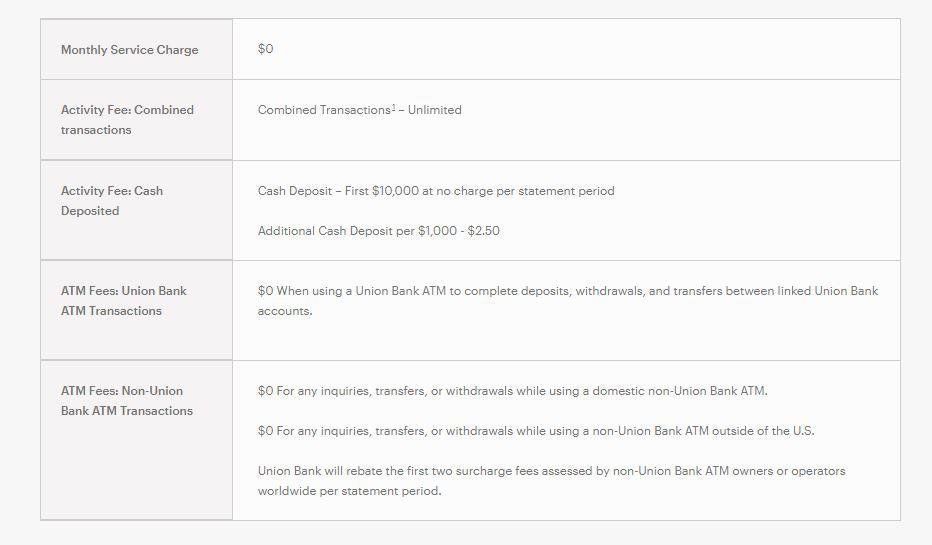Image resolution: width=932 pixels, height=545 pixels.
Task: Click the ATM Fees: Union Bank ATM Transactions label
Action: point(123,301)
